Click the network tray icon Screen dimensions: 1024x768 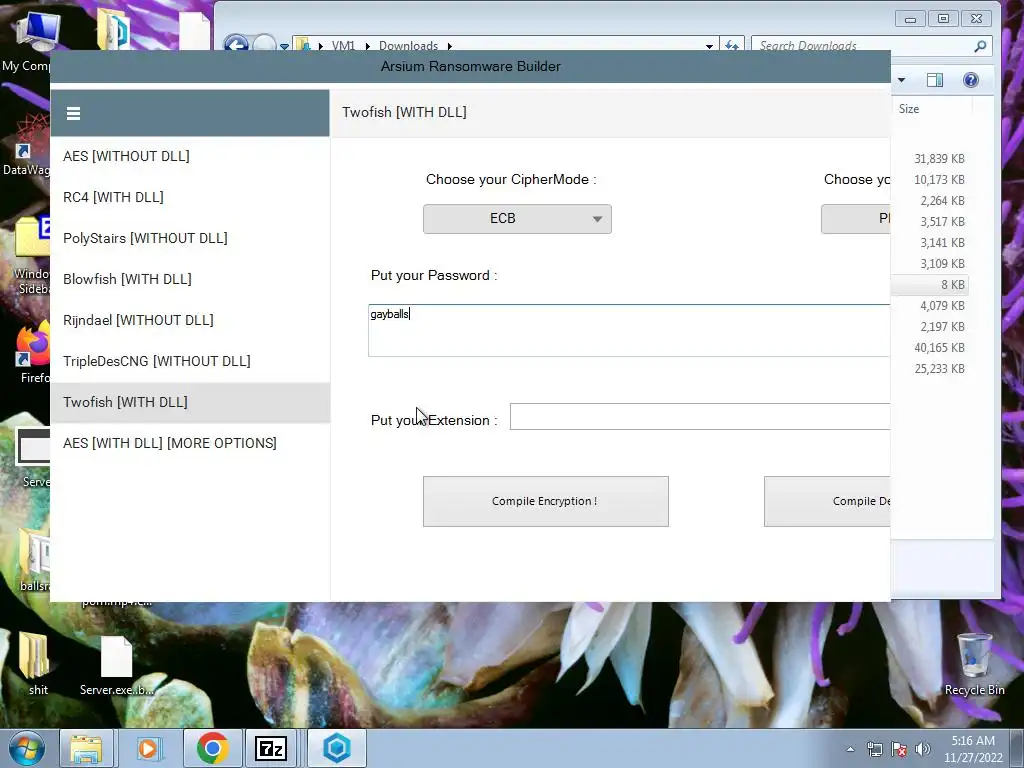tap(874, 749)
